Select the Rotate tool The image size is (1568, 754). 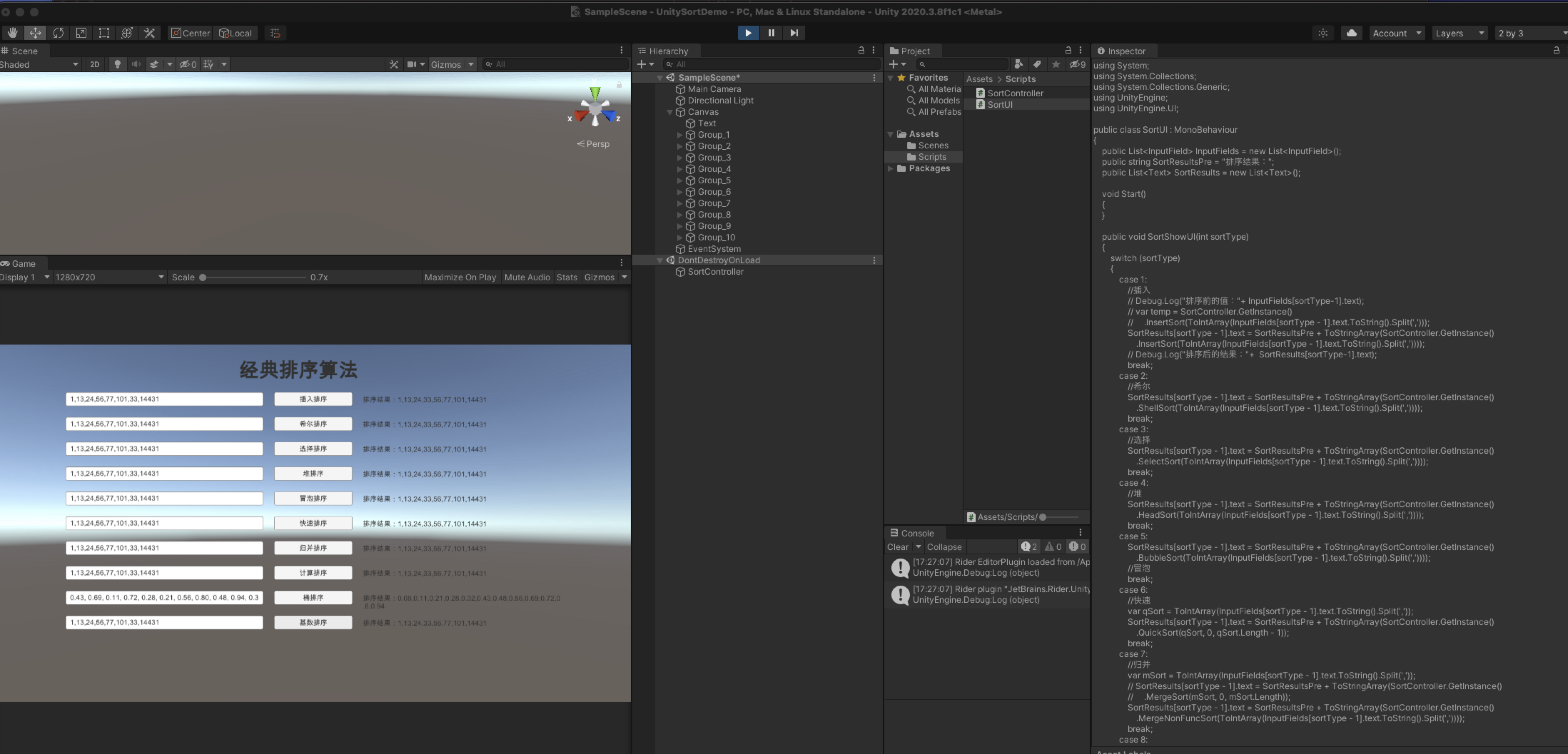(x=59, y=33)
